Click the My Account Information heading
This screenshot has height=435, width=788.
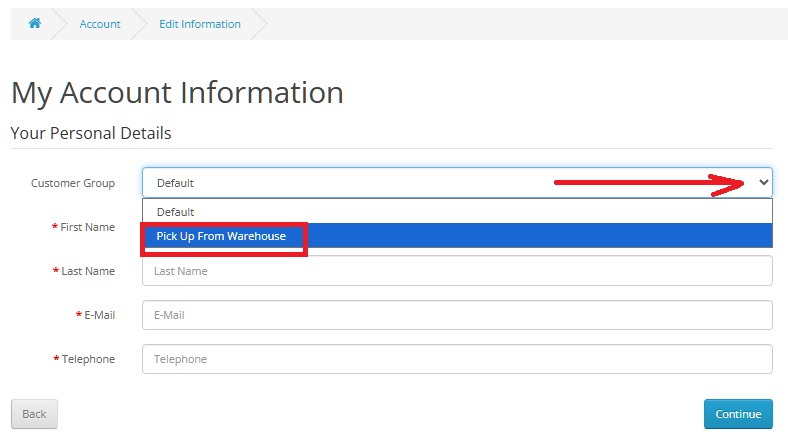tap(177, 92)
